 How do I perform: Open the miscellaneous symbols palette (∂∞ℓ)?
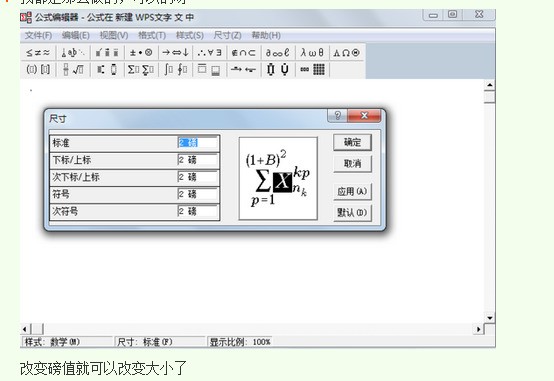(278, 53)
